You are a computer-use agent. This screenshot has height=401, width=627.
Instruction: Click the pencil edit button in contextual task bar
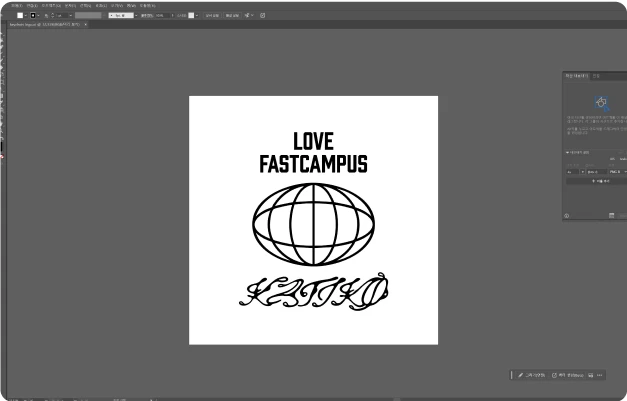531,375
